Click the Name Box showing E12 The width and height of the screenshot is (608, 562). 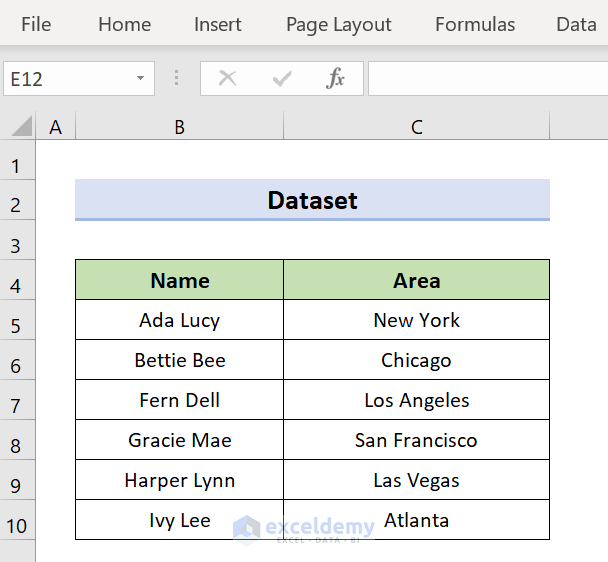pyautogui.click(x=65, y=79)
